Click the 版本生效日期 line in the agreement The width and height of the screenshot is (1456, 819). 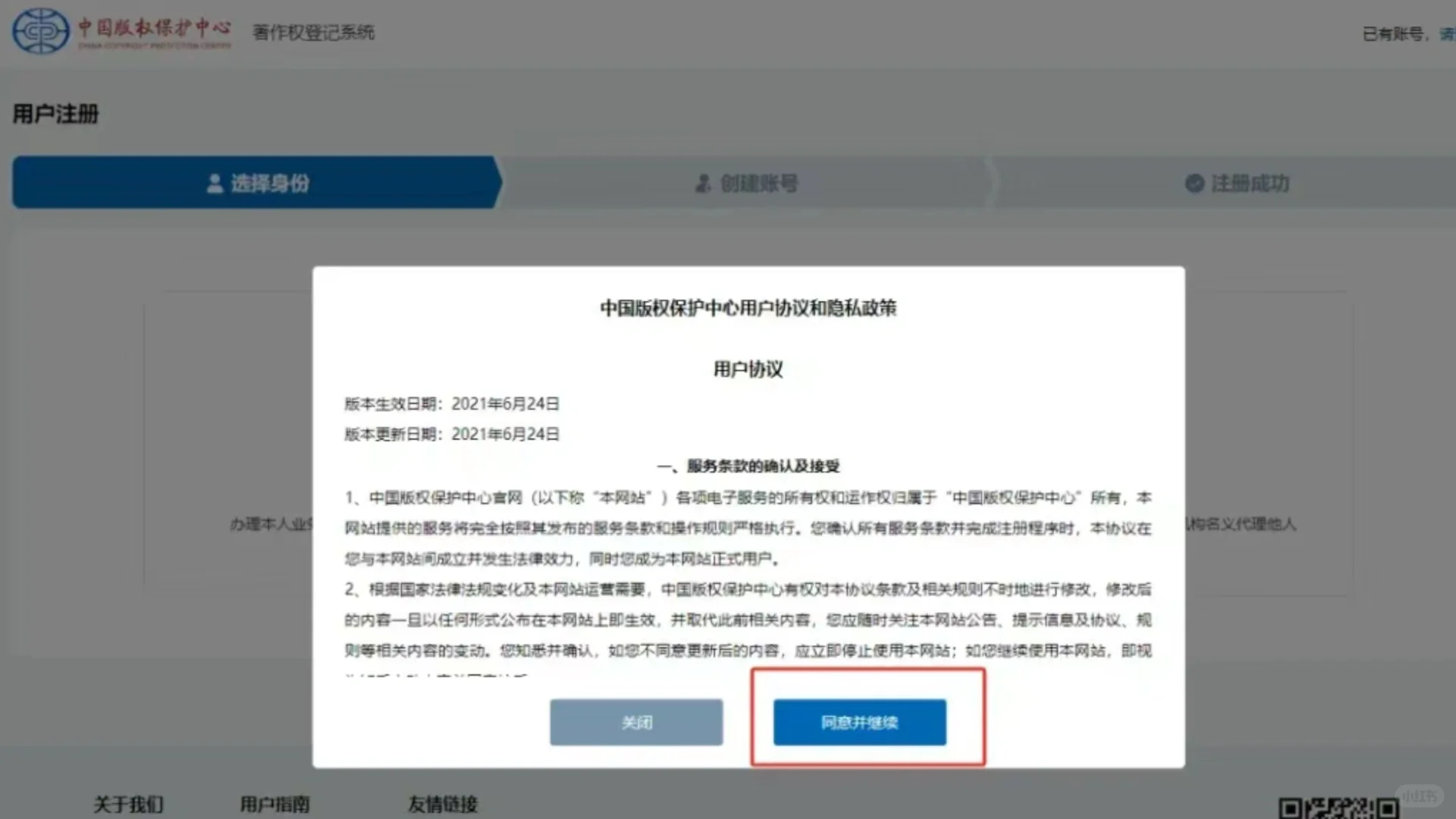(x=452, y=403)
